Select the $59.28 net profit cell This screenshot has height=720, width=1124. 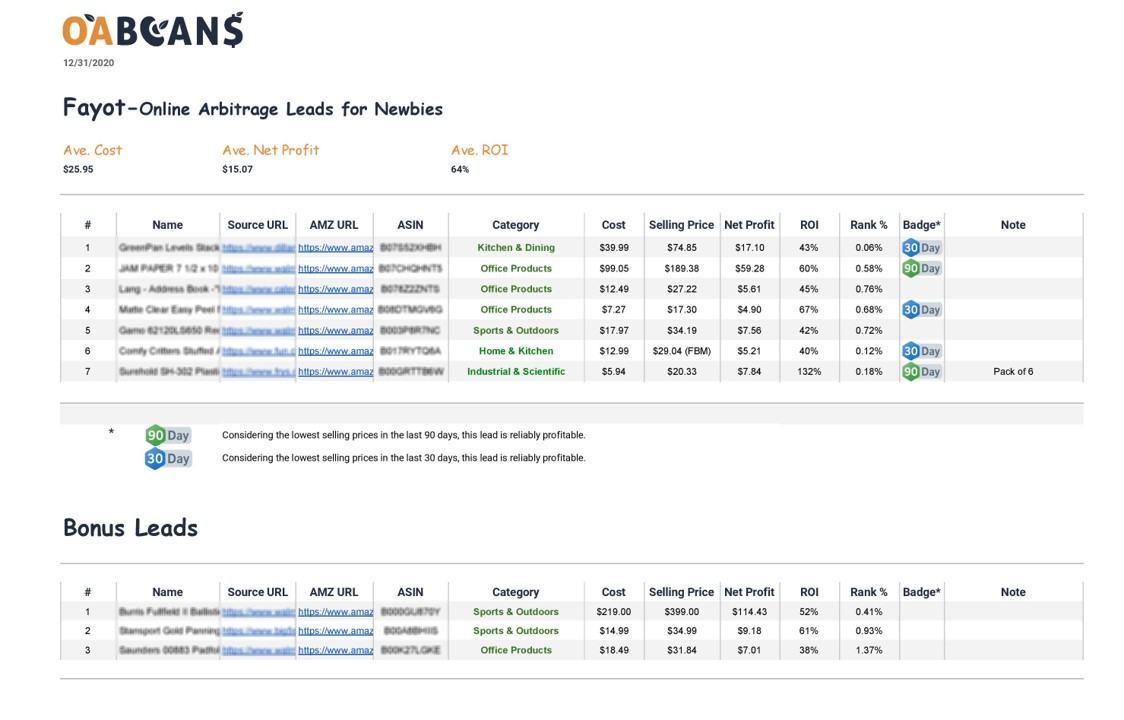pyautogui.click(x=749, y=269)
